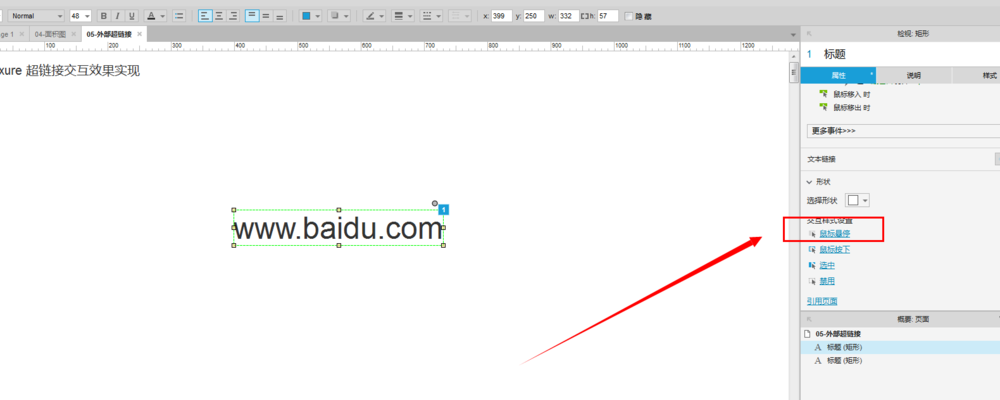Click the y position field
The height and width of the screenshot is (400, 1000).
(533, 16)
